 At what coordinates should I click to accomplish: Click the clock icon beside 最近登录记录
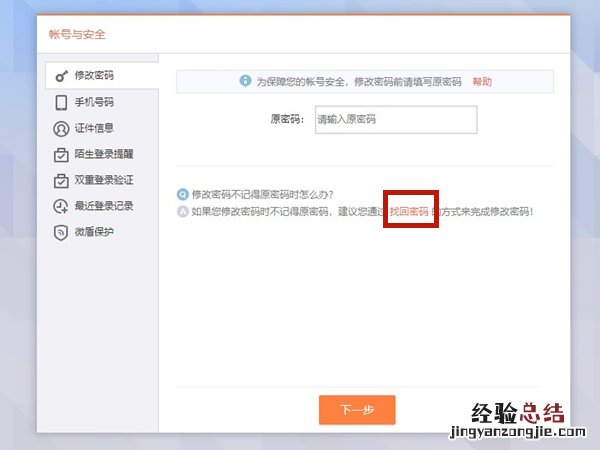click(x=60, y=206)
